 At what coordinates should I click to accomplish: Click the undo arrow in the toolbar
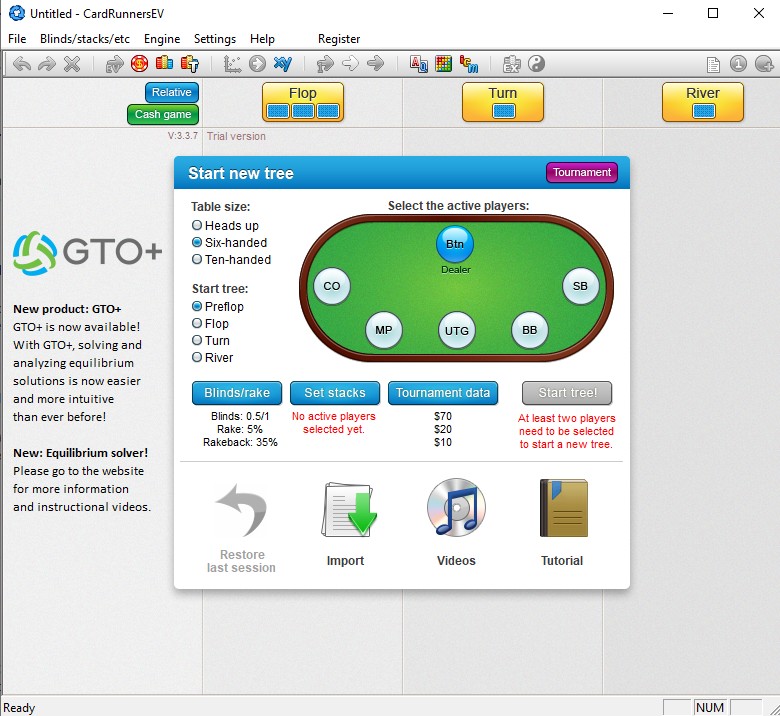[x=22, y=64]
